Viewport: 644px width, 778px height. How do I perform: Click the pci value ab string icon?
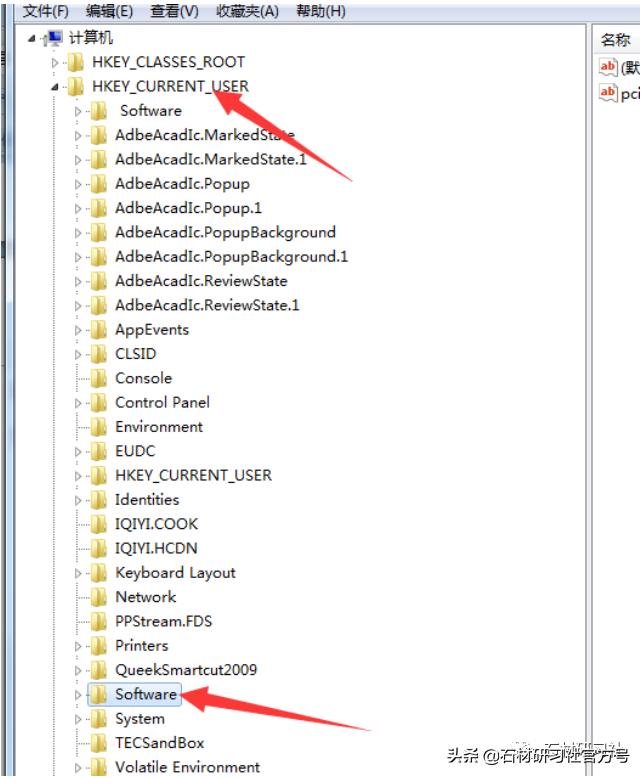pyautogui.click(x=608, y=93)
